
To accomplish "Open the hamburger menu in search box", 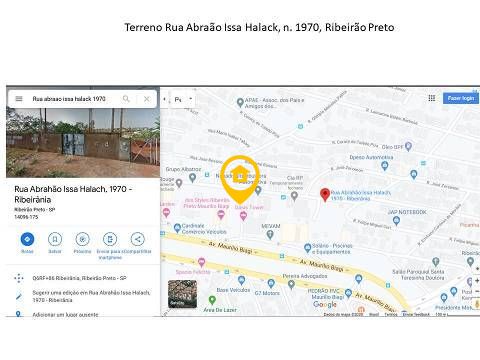I will pyautogui.click(x=19, y=99).
